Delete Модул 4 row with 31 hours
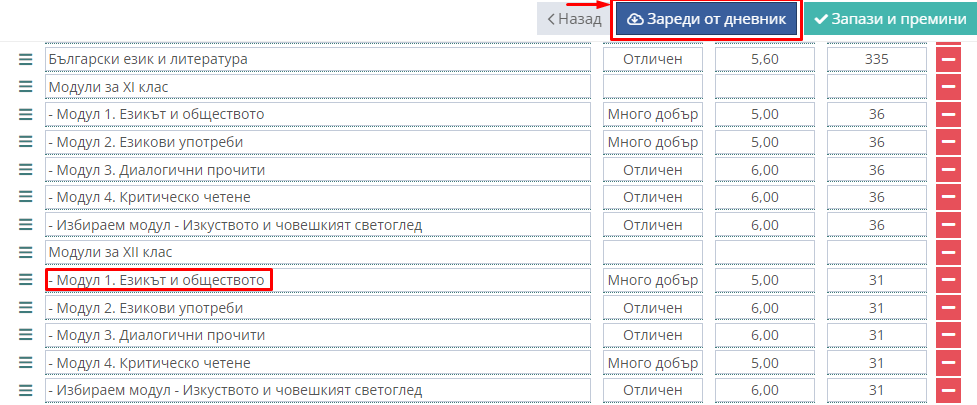 click(948, 363)
